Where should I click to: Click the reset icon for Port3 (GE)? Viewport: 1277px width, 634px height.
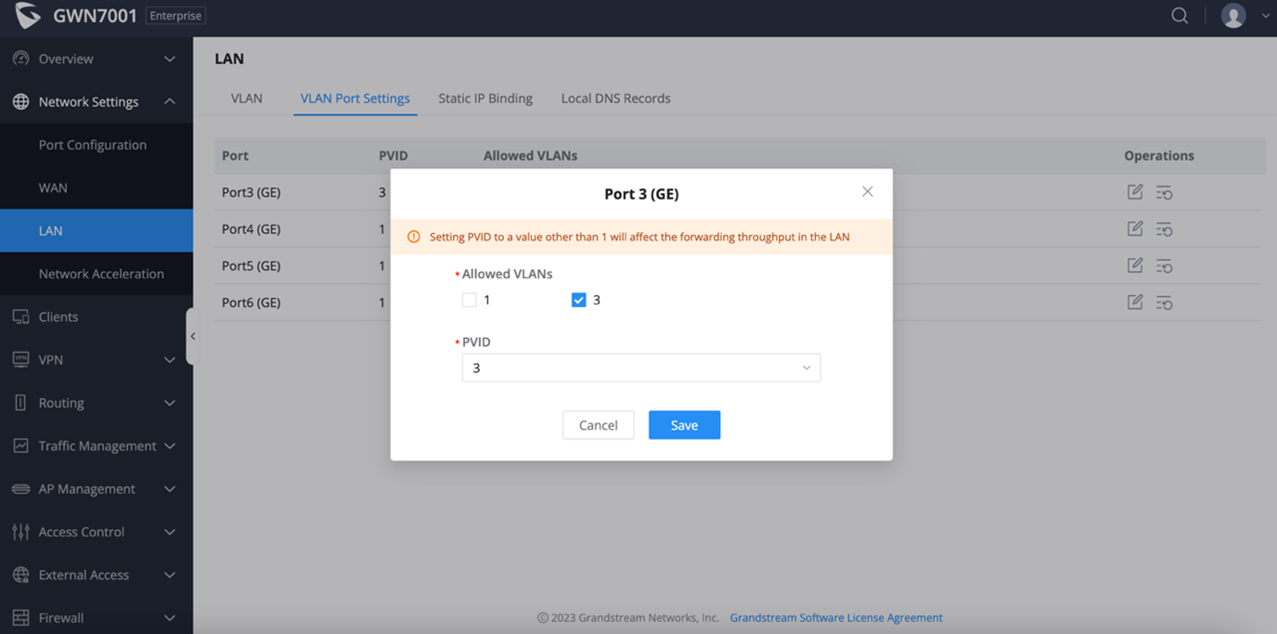pyautogui.click(x=1164, y=192)
